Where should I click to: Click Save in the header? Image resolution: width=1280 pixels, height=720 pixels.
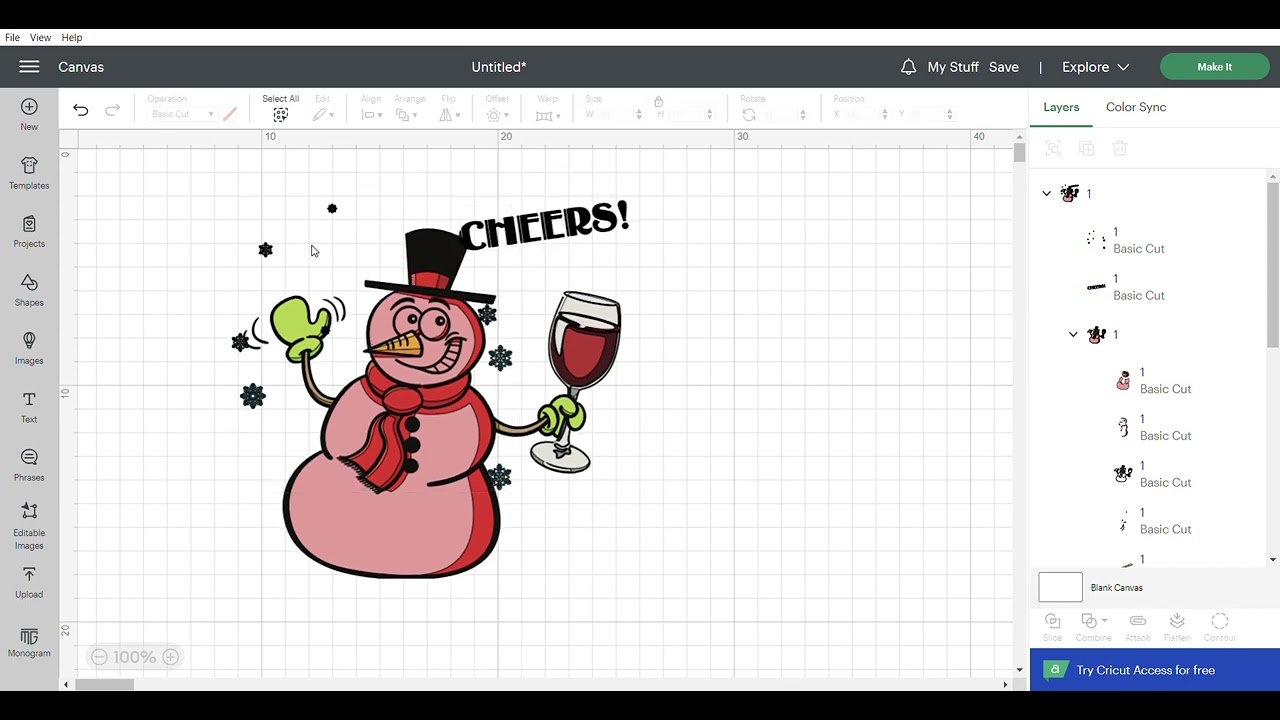(x=1004, y=67)
